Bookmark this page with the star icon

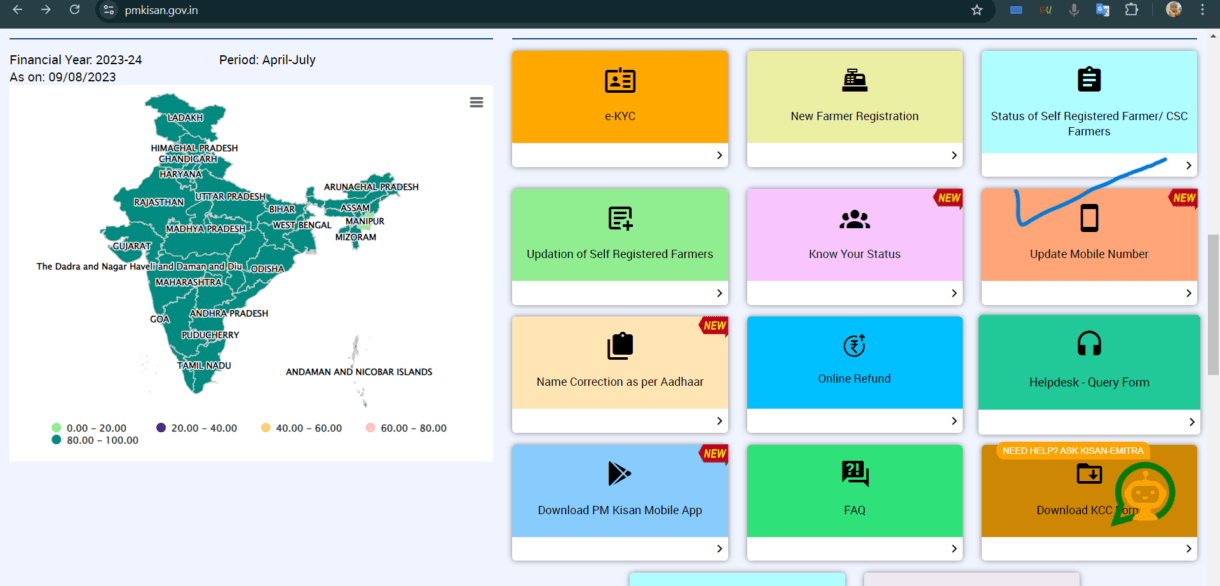pyautogui.click(x=977, y=10)
